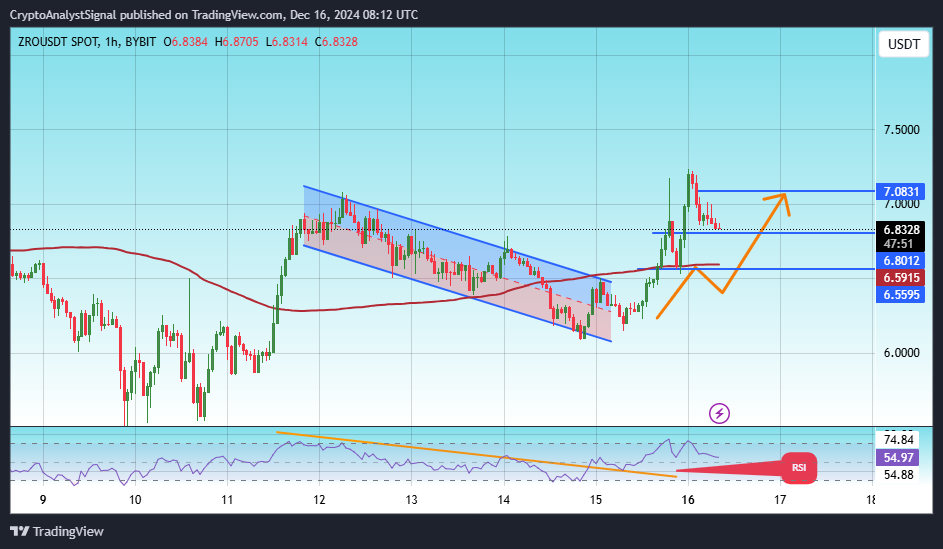Click the low value L6.8314

pos(287,42)
